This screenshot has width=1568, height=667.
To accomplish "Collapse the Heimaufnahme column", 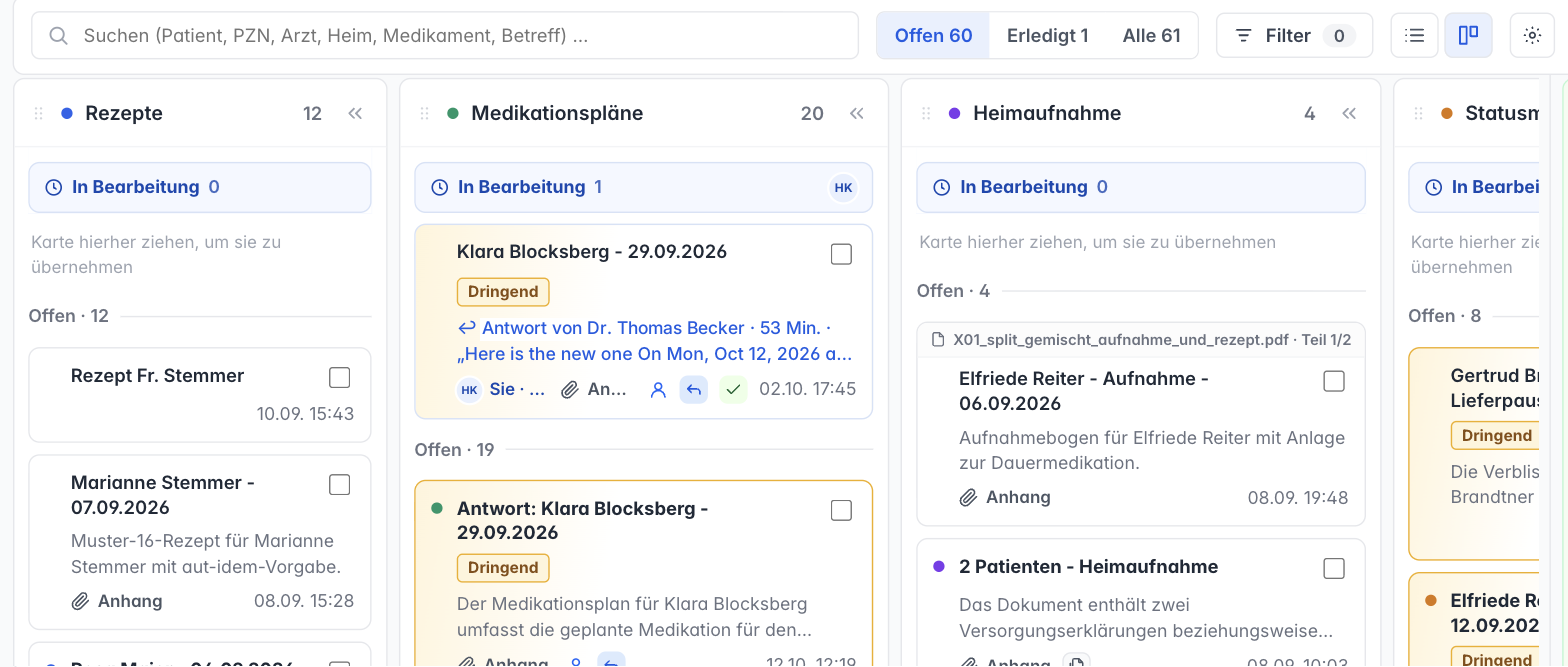I will click(1350, 114).
